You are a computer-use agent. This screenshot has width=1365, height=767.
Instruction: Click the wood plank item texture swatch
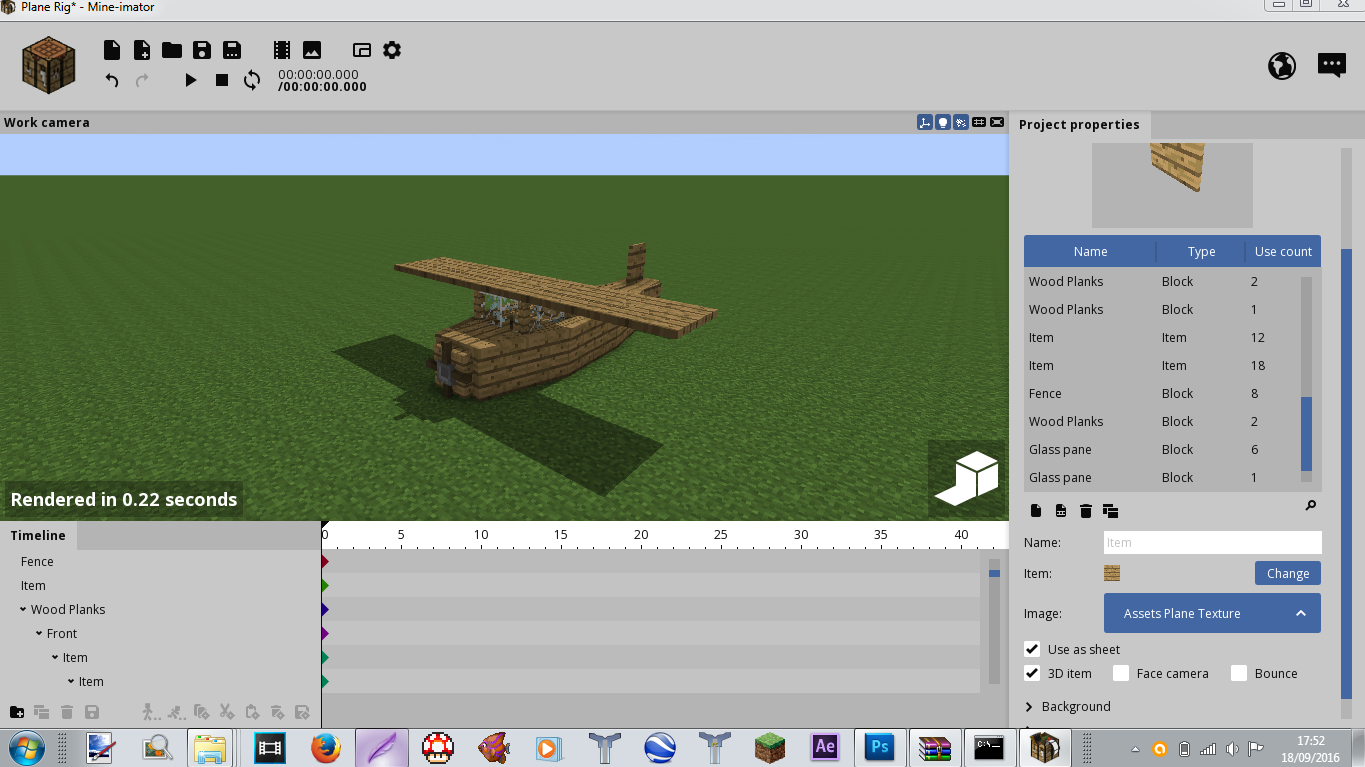click(x=1112, y=573)
